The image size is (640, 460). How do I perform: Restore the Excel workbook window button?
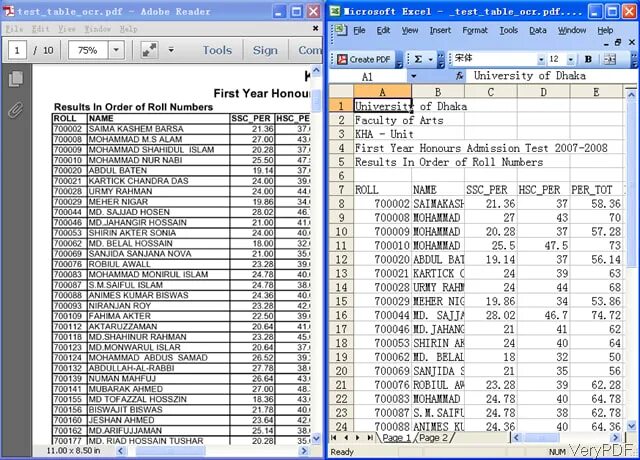pyautogui.click(x=618, y=42)
